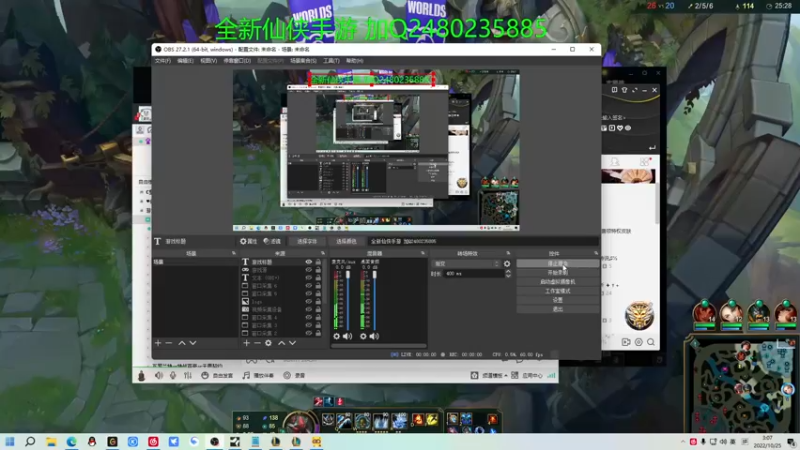Image resolution: width=800 pixels, height=450 pixels.
Task: Open the 视图(V) menu in OBS
Action: 209,61
